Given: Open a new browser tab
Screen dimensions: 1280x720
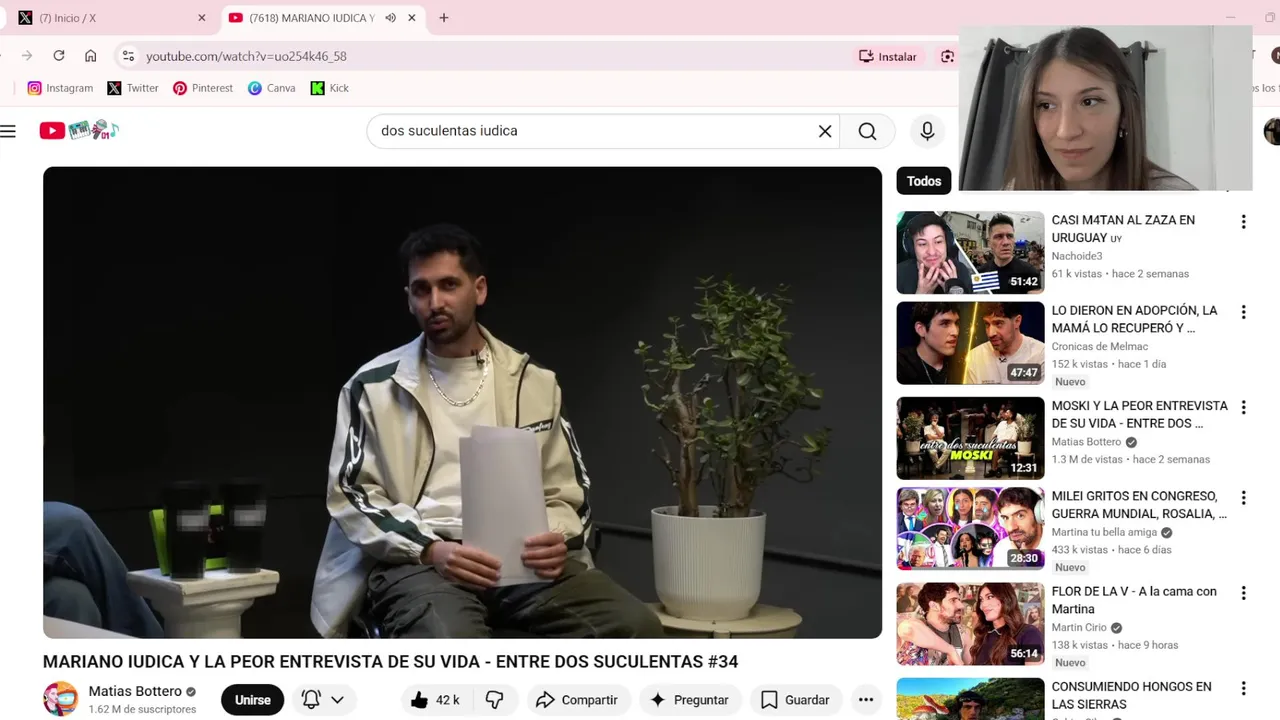Looking at the screenshot, I should pos(444,18).
